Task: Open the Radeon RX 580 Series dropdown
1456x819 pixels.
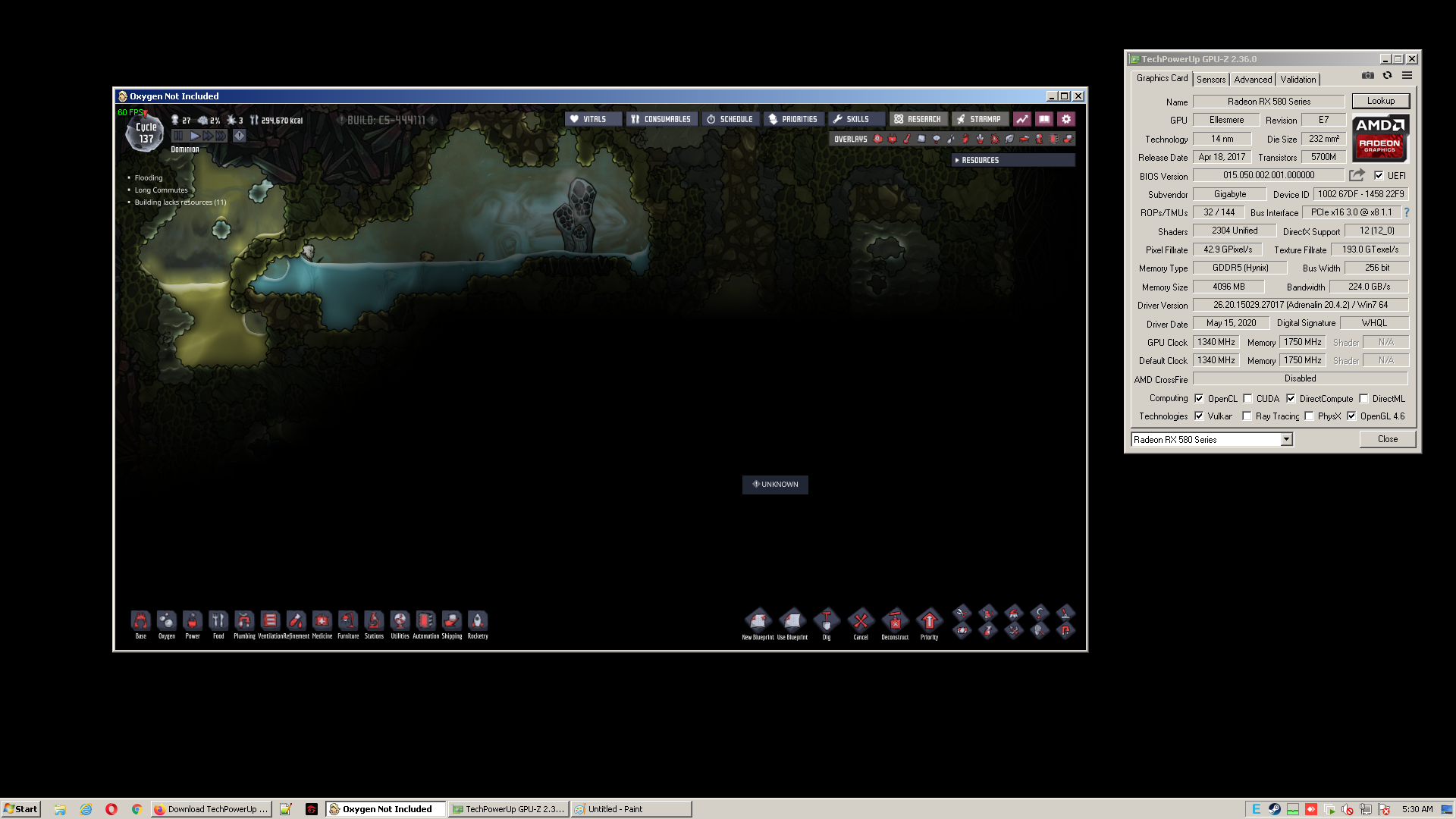Action: pyautogui.click(x=1286, y=440)
